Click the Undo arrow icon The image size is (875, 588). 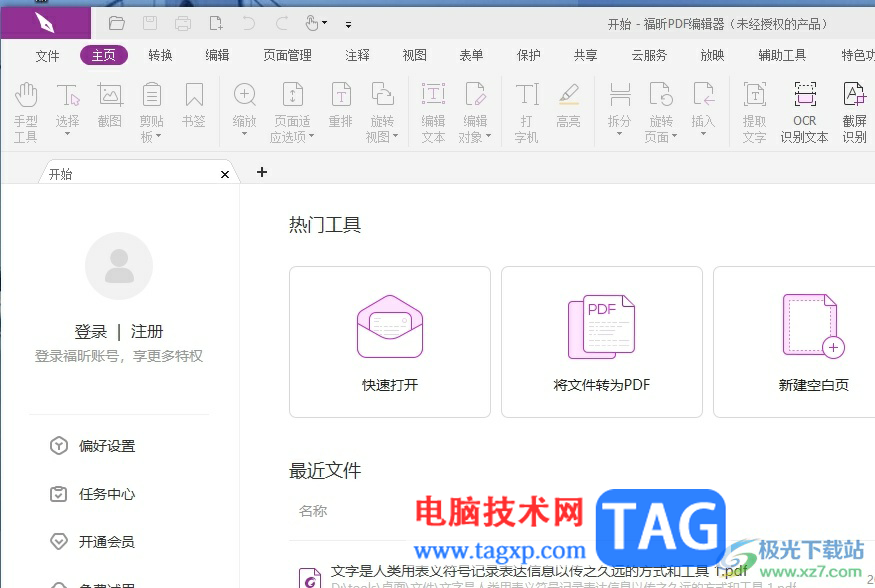(249, 23)
